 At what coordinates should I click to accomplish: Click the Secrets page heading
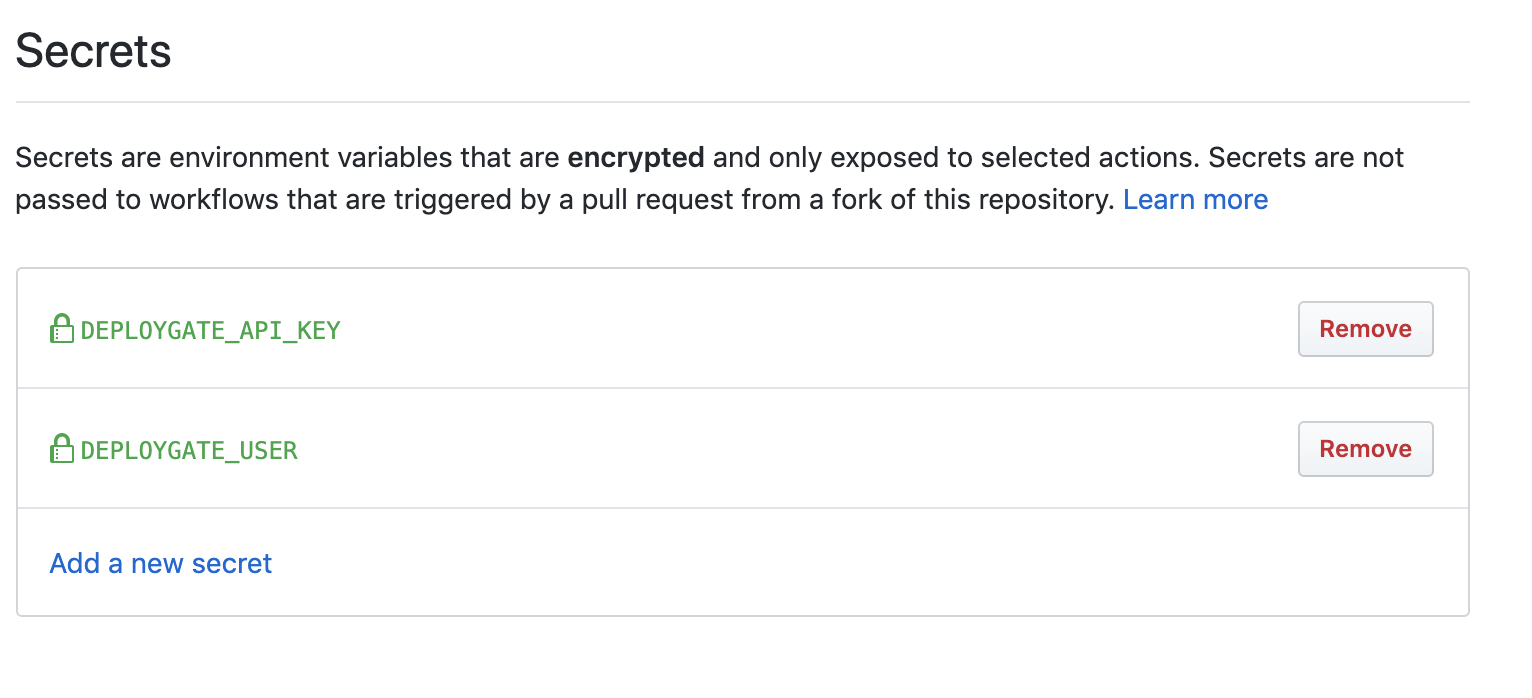tap(94, 51)
